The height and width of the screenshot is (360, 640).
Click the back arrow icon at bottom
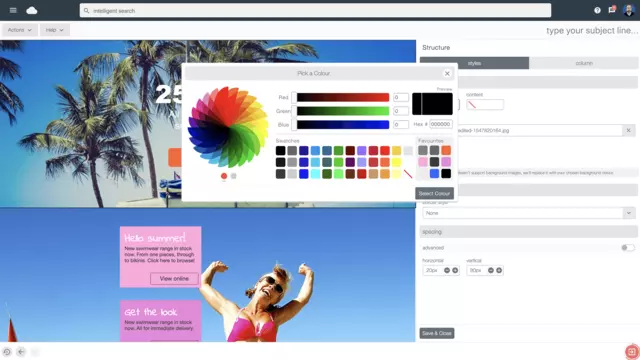(x=21, y=351)
